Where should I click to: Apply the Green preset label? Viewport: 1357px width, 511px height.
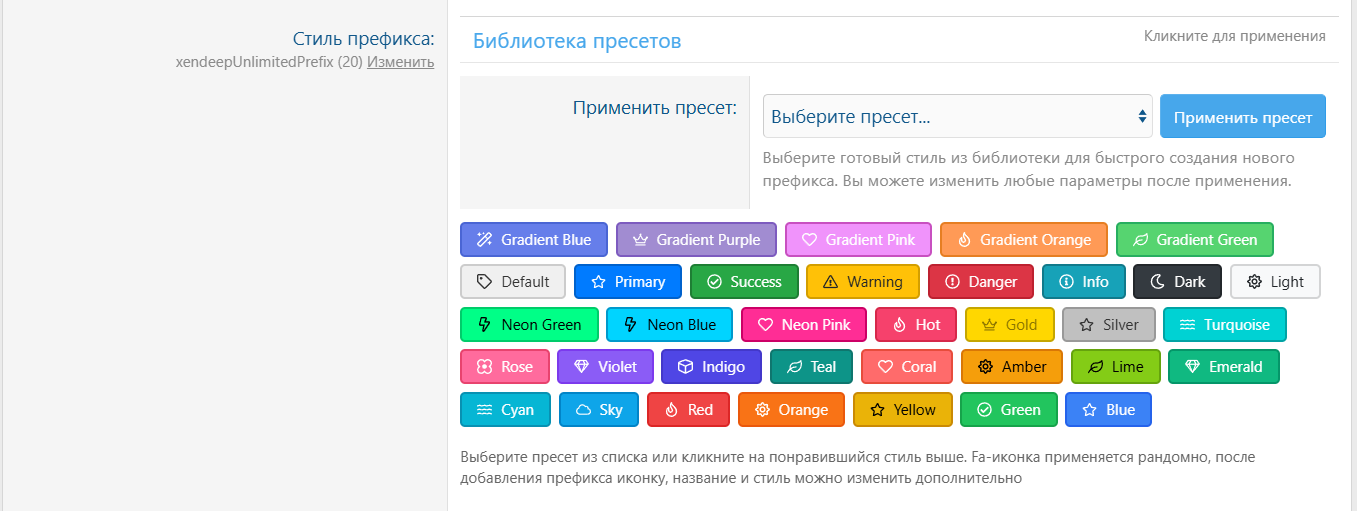coord(1008,410)
